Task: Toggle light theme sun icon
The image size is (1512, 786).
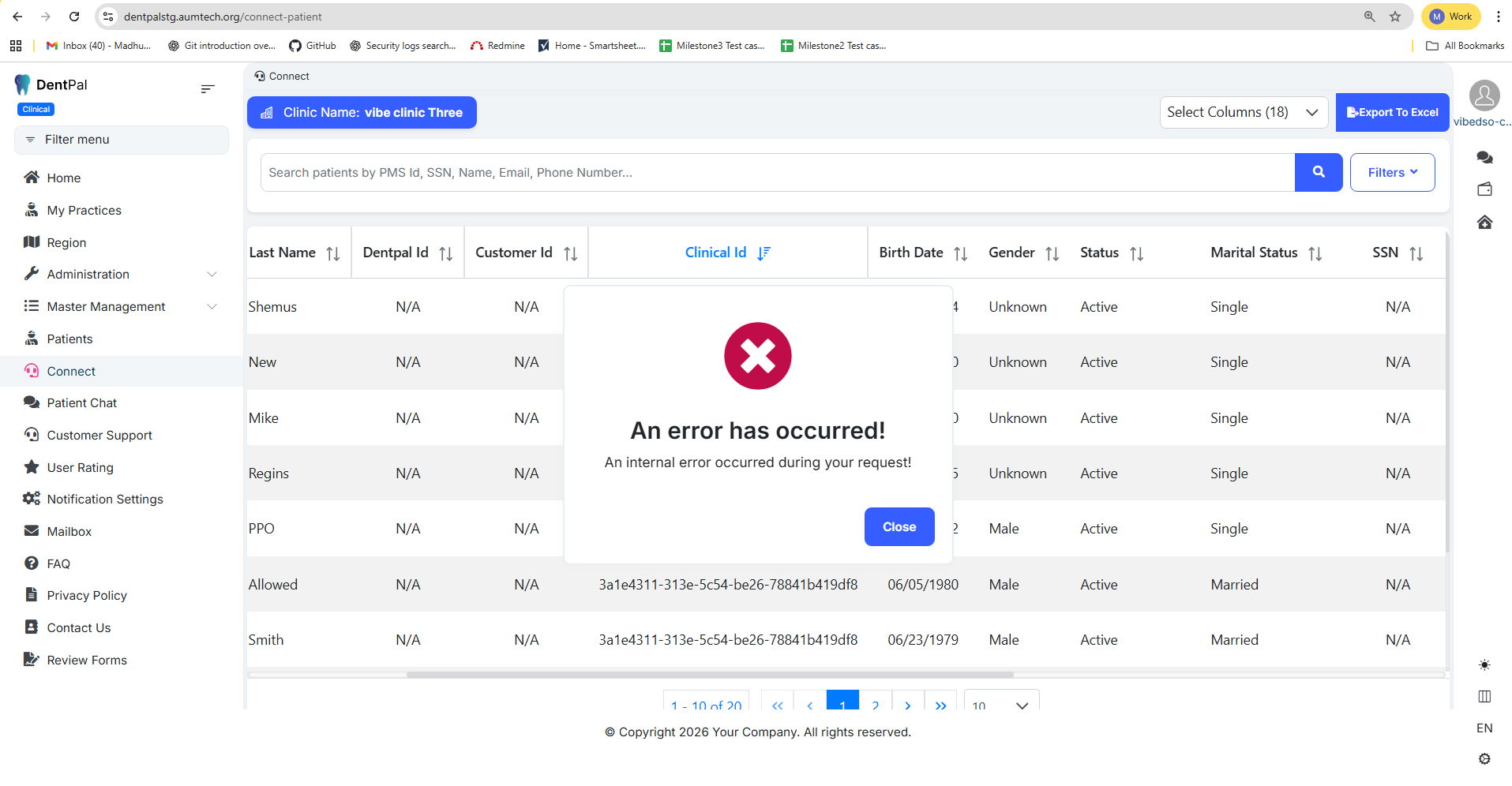Action: [x=1484, y=665]
